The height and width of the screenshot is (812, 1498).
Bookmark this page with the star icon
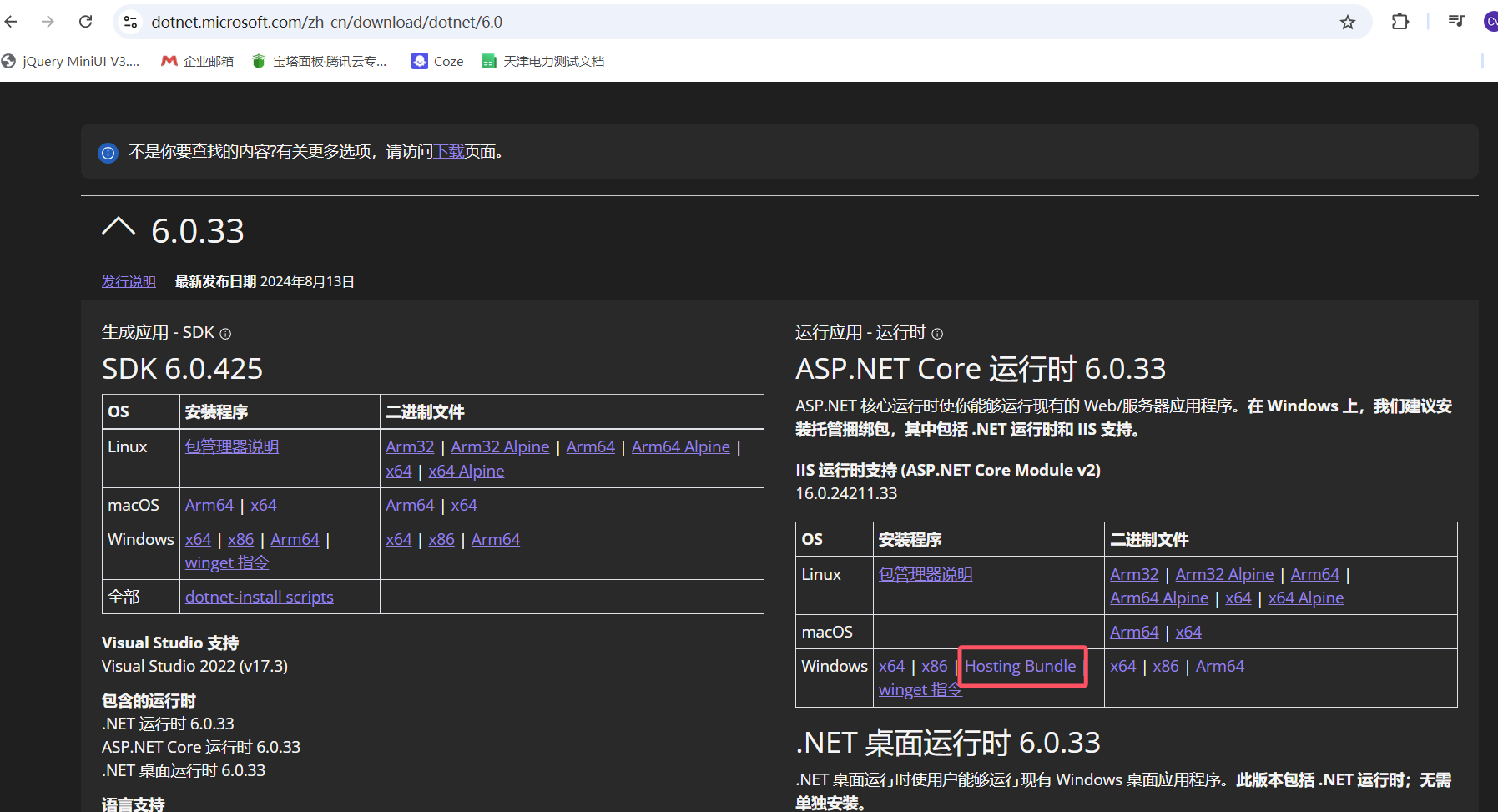(x=1348, y=22)
